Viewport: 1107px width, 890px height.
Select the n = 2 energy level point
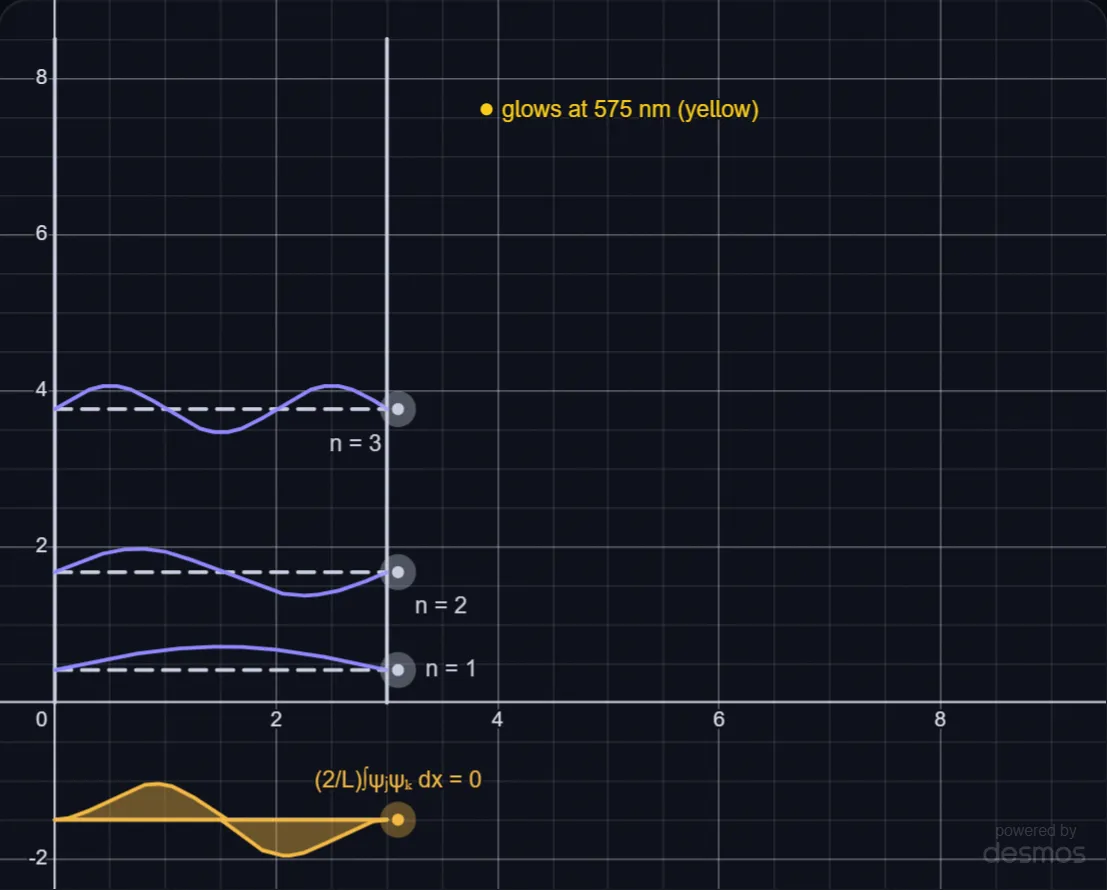(398, 572)
